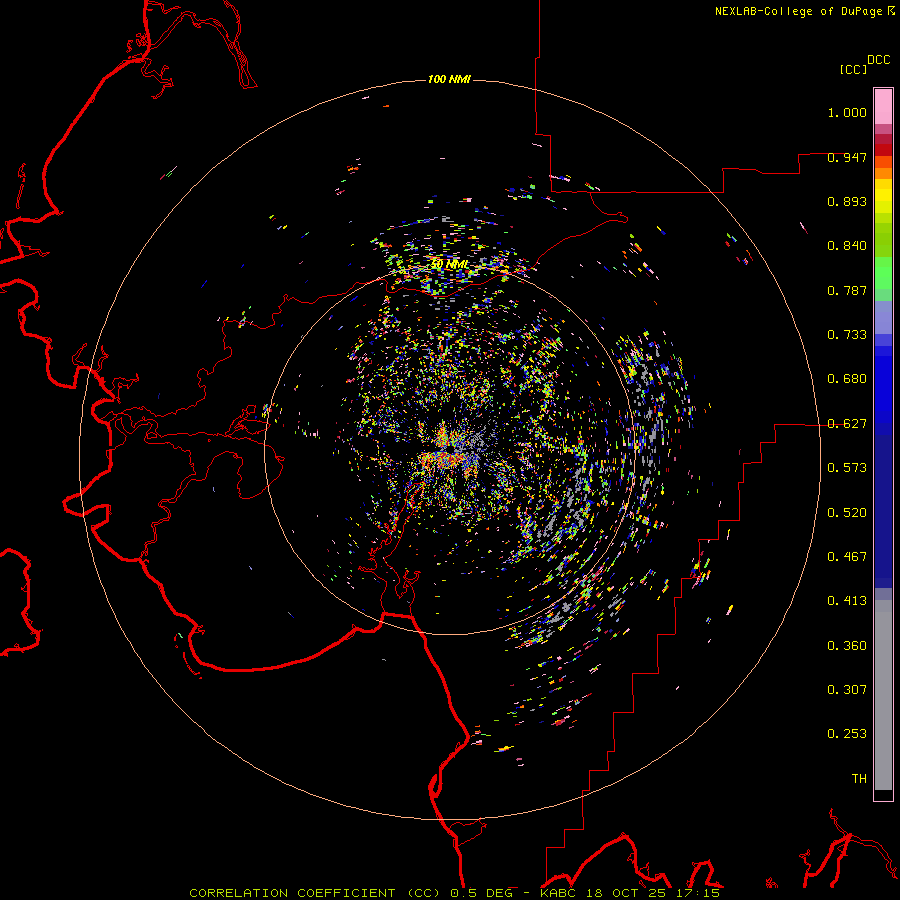Click the 0.467 color scale value
This screenshot has height=900, width=900.
coord(847,557)
